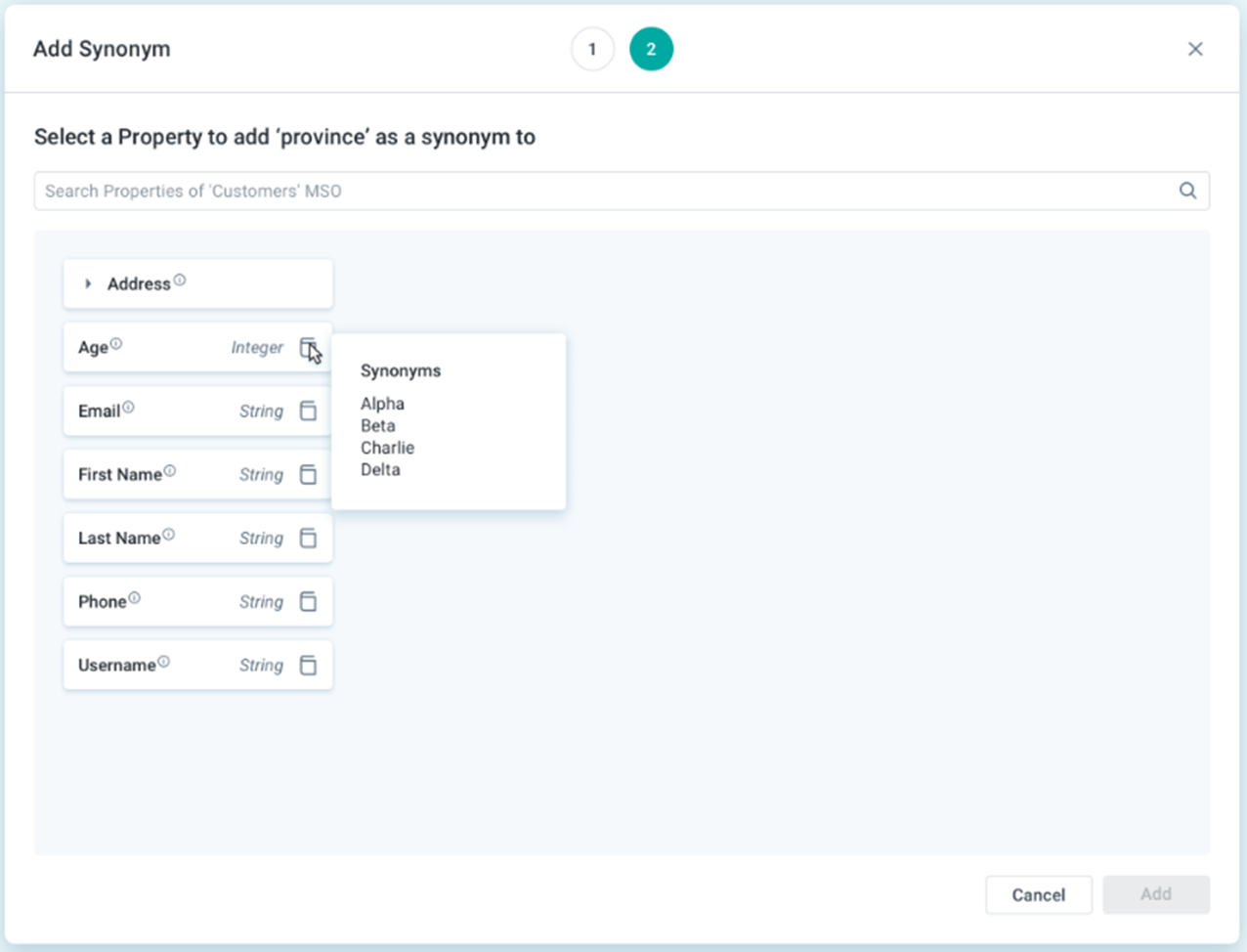Click the synonyms icon on Email row
This screenshot has height=952, width=1247.
[308, 411]
